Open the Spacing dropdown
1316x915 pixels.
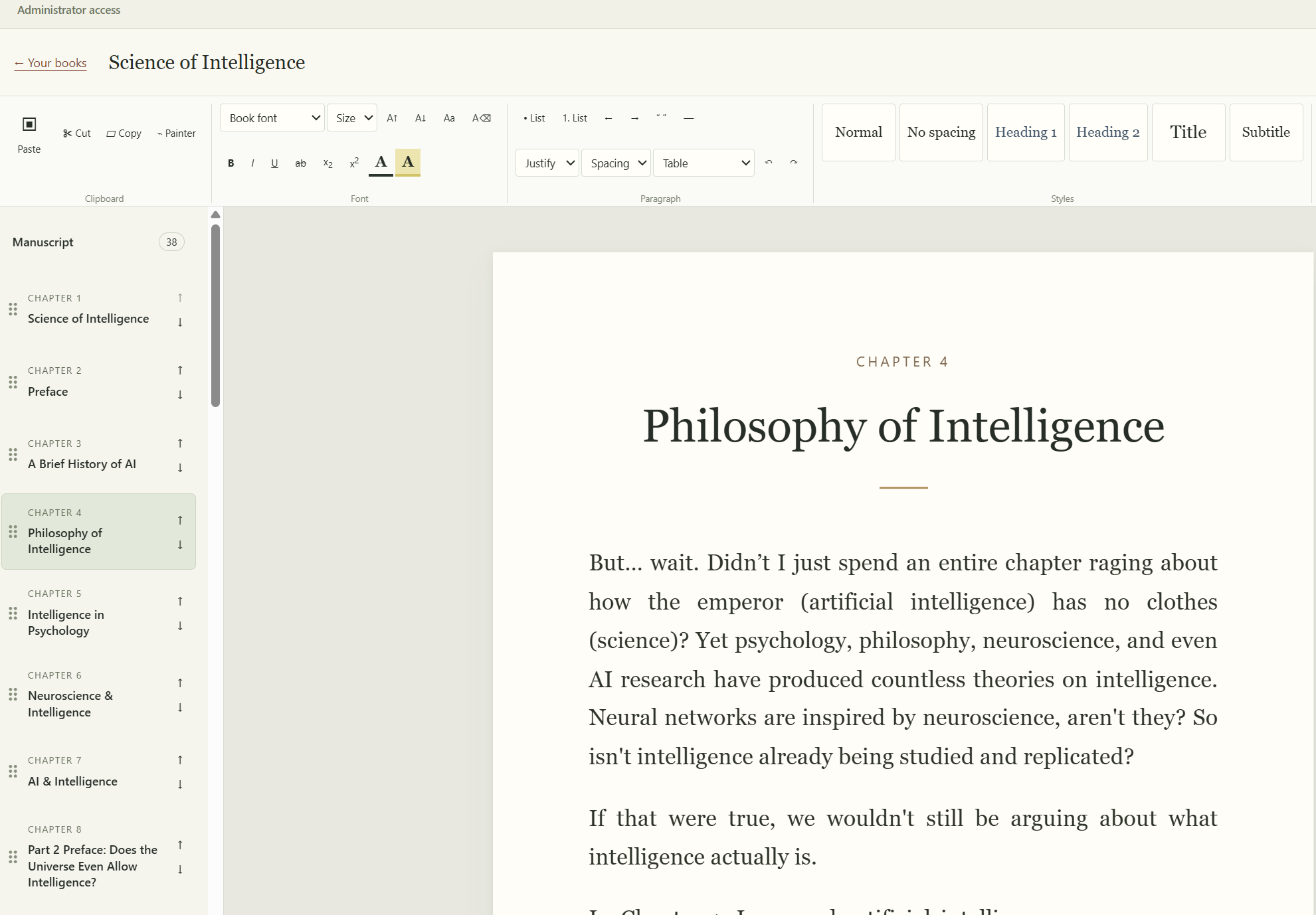(x=616, y=163)
